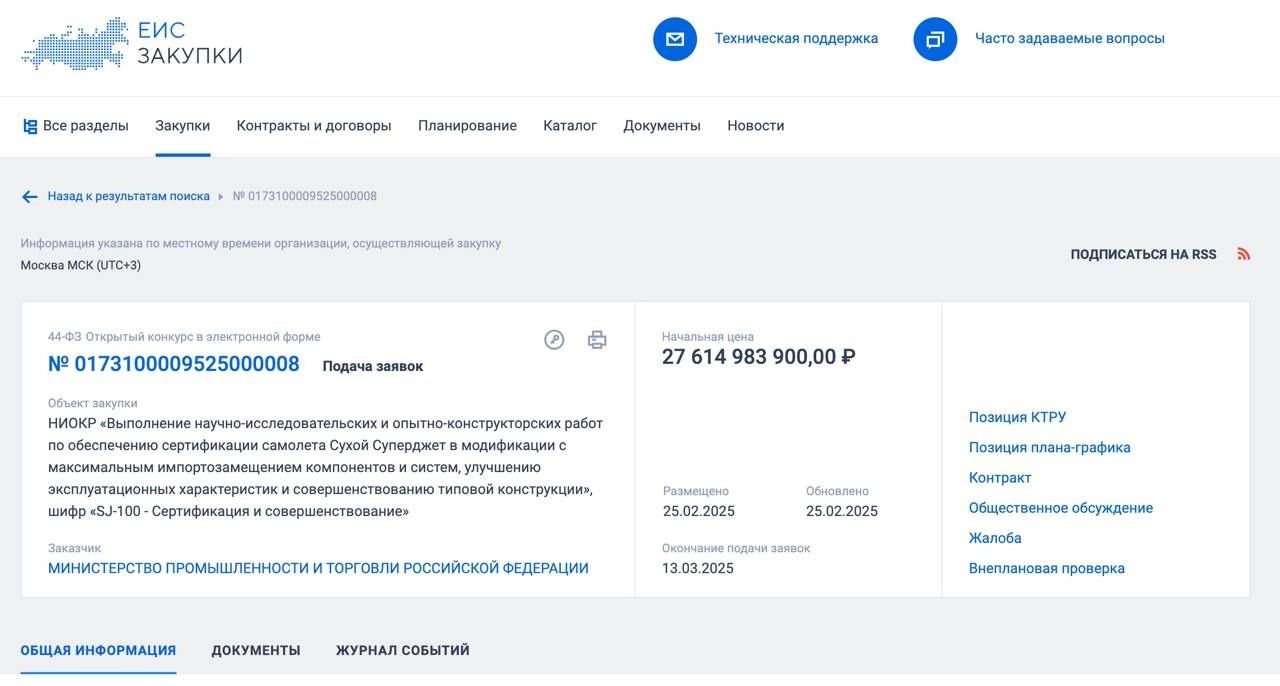Open the Планирование menu
The image size is (1280, 686).
click(x=467, y=126)
